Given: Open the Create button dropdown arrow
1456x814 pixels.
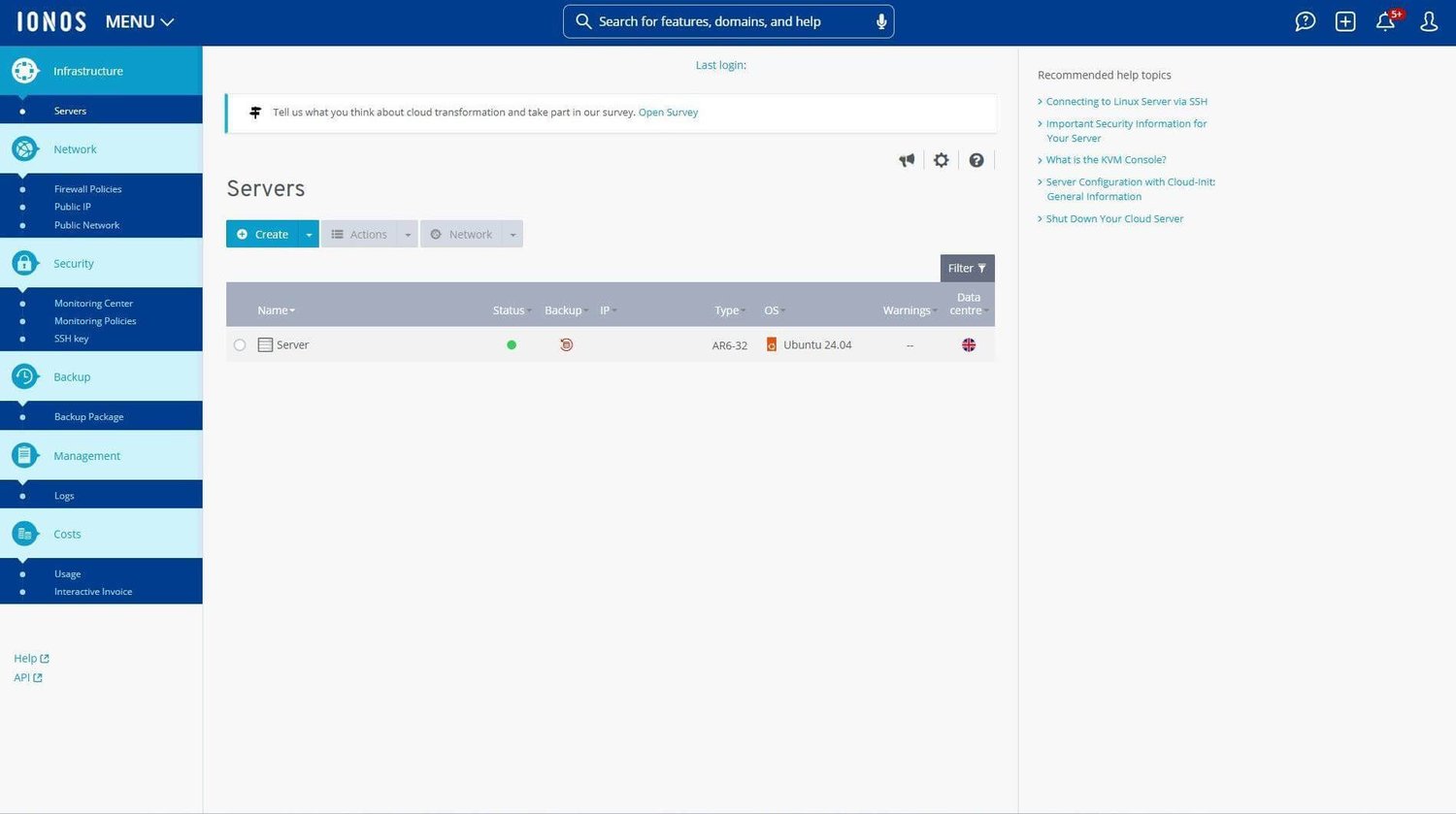Looking at the screenshot, I should (x=309, y=234).
